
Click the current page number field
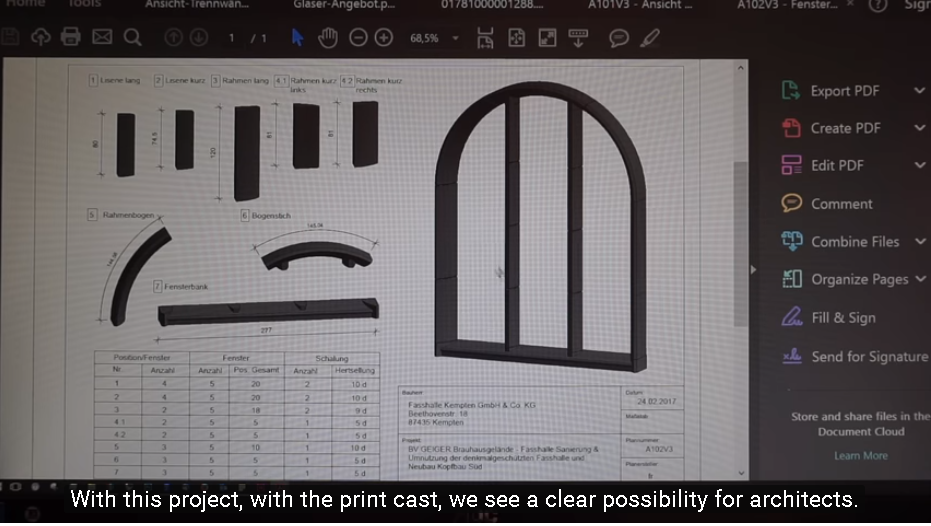(232, 39)
